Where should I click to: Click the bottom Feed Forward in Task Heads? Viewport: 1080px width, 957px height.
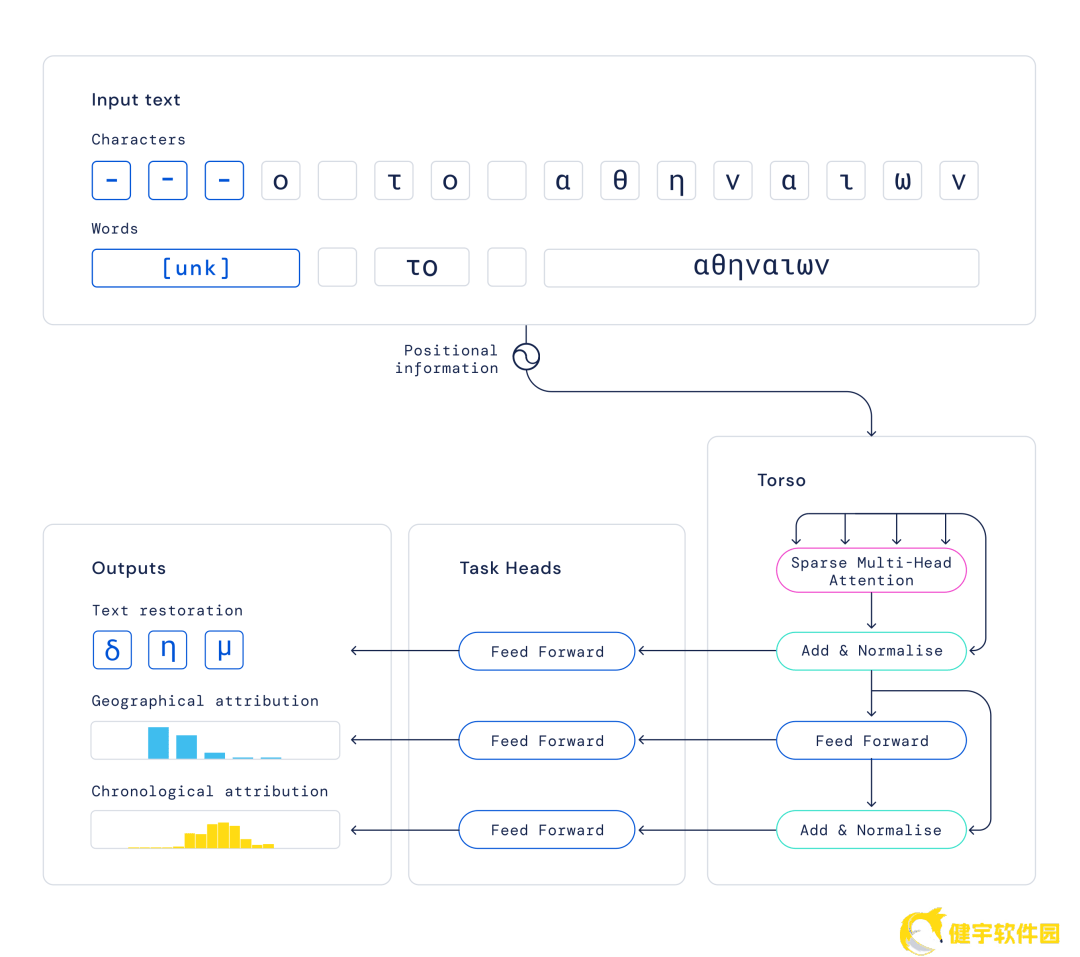pos(547,830)
